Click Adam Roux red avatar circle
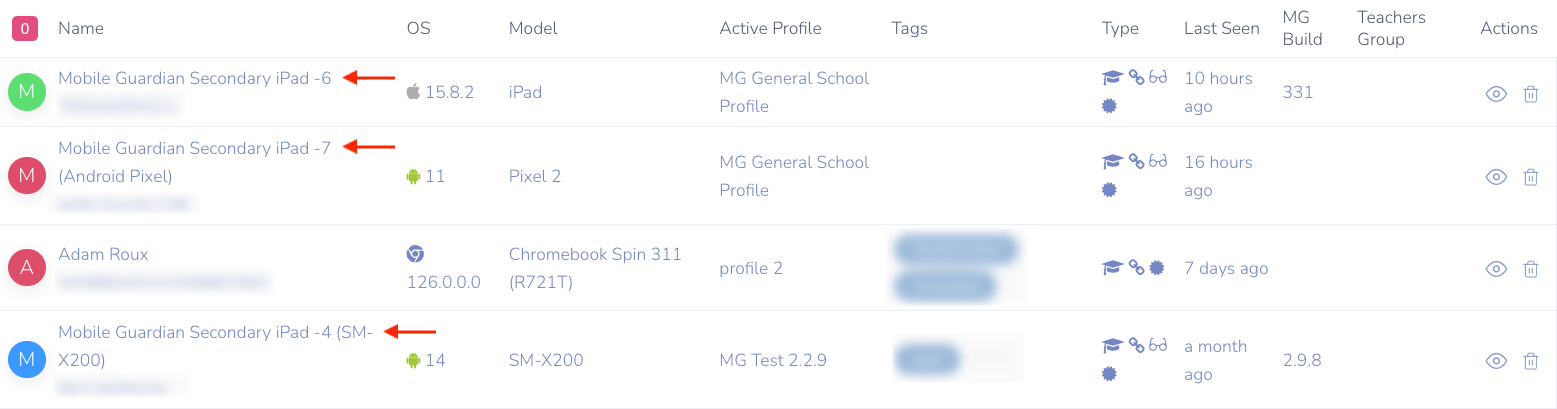1557x409 pixels. point(27,268)
